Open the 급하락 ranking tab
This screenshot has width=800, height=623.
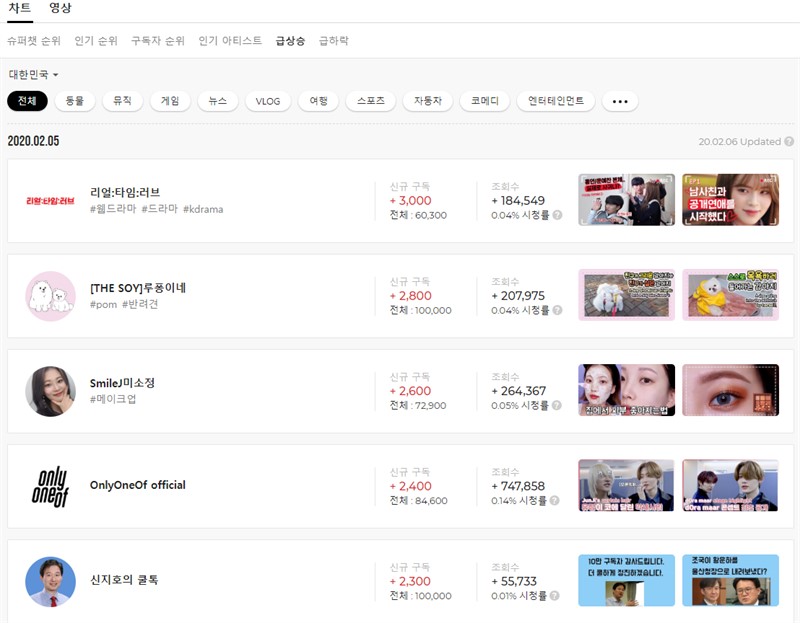pos(333,41)
